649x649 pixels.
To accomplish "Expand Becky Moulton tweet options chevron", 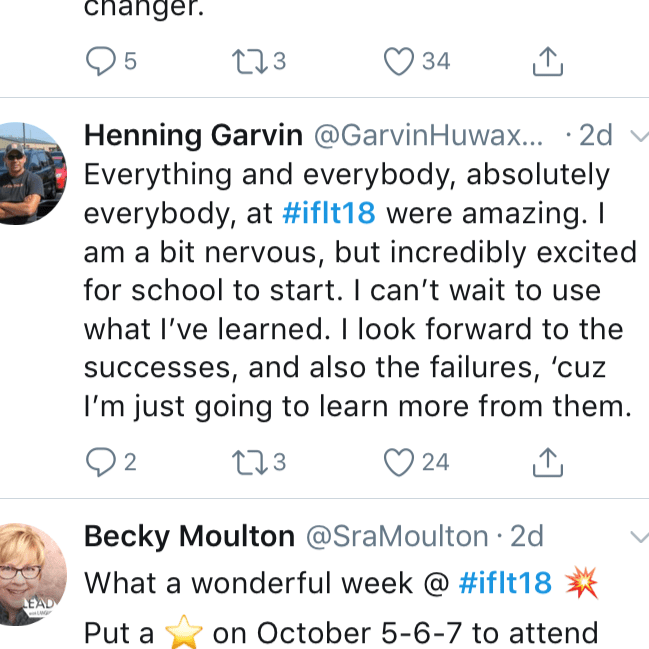I will (x=637, y=538).
